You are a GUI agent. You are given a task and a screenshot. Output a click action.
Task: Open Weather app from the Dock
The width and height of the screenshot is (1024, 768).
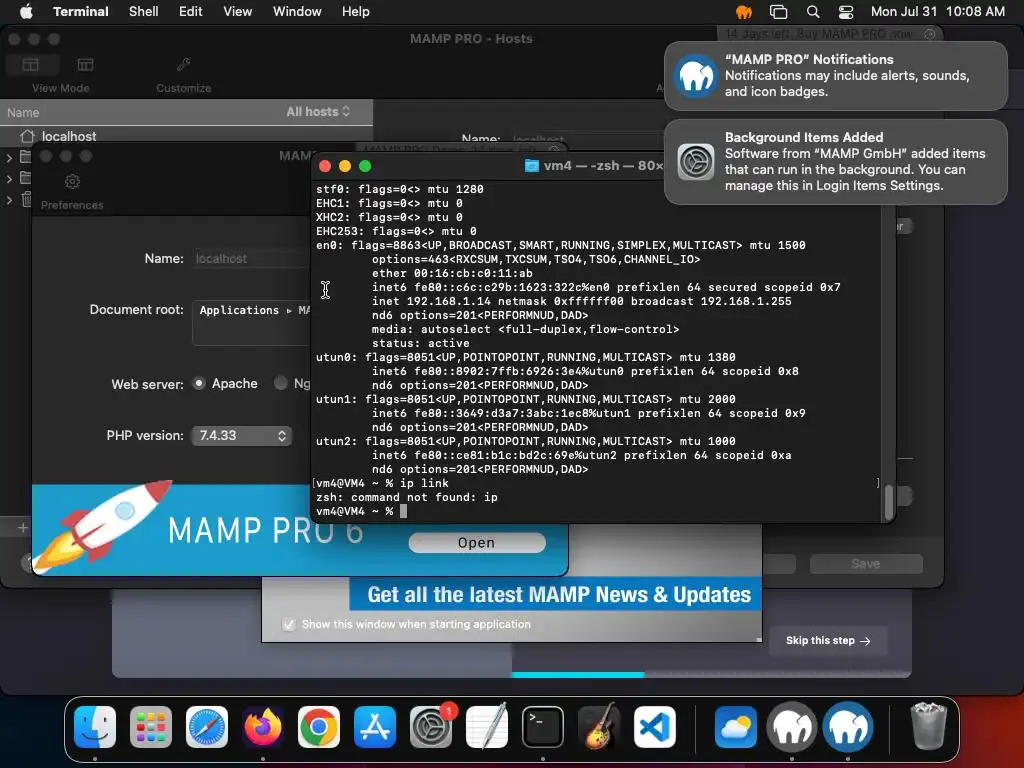click(736, 727)
